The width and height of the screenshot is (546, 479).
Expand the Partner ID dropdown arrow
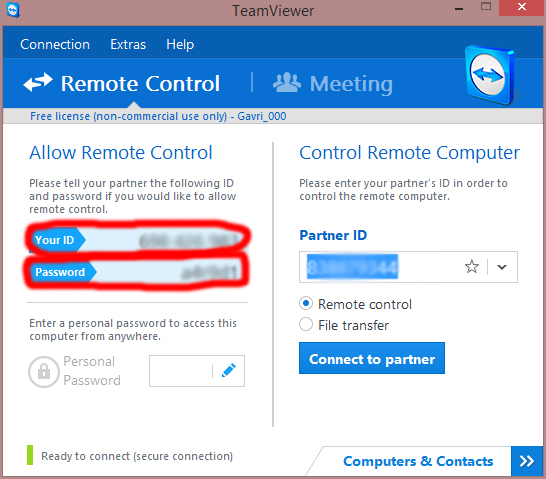pos(502,267)
